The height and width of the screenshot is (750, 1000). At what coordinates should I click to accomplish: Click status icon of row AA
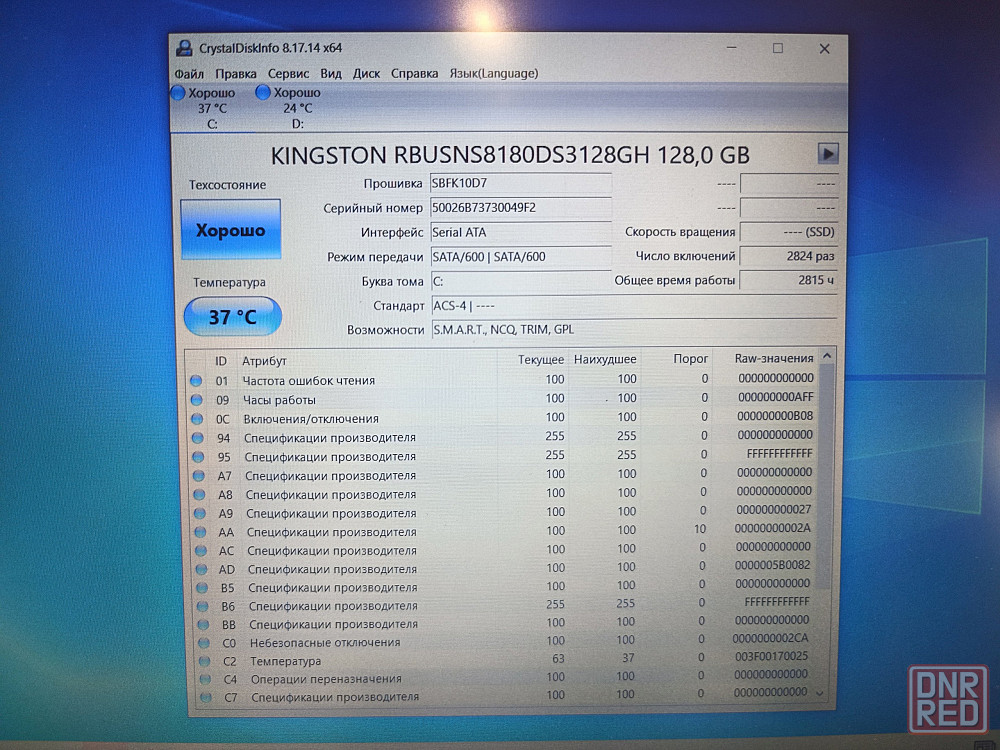click(201, 532)
